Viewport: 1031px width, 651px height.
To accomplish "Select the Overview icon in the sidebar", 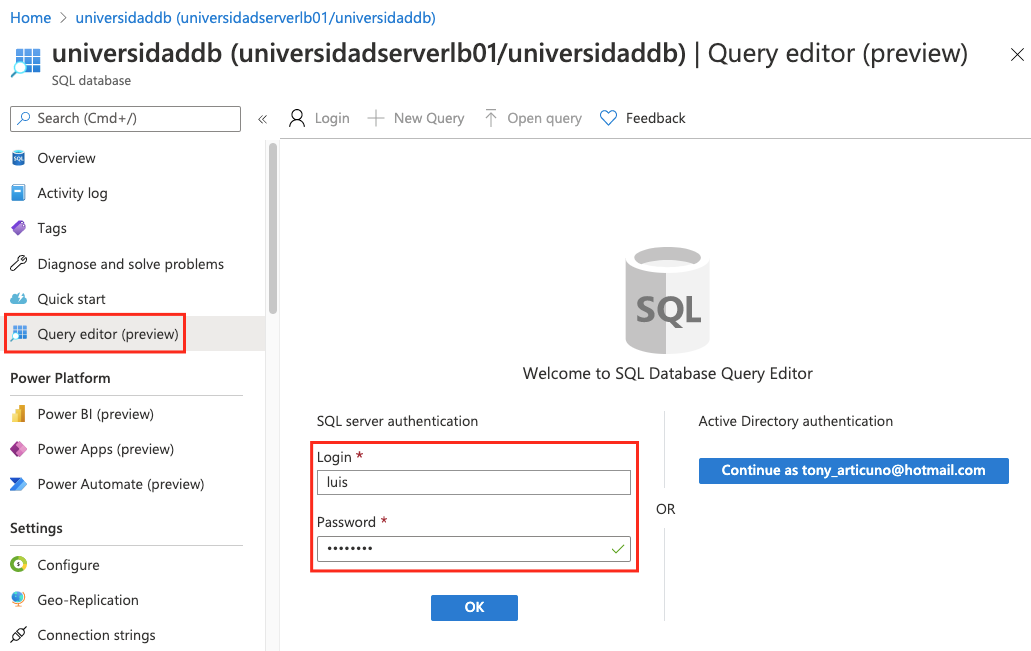I will (17, 157).
